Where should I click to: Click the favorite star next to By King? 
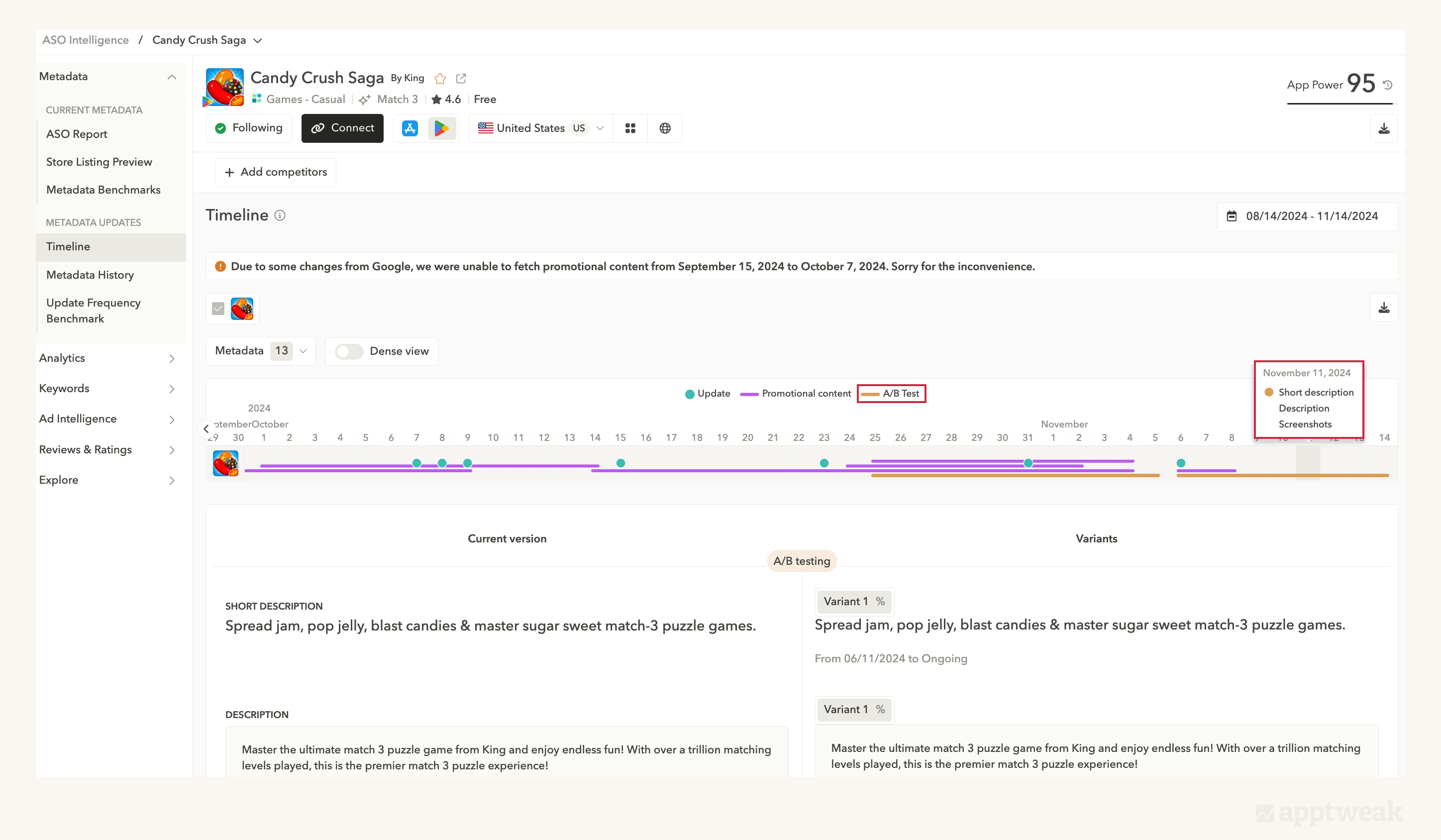(440, 78)
